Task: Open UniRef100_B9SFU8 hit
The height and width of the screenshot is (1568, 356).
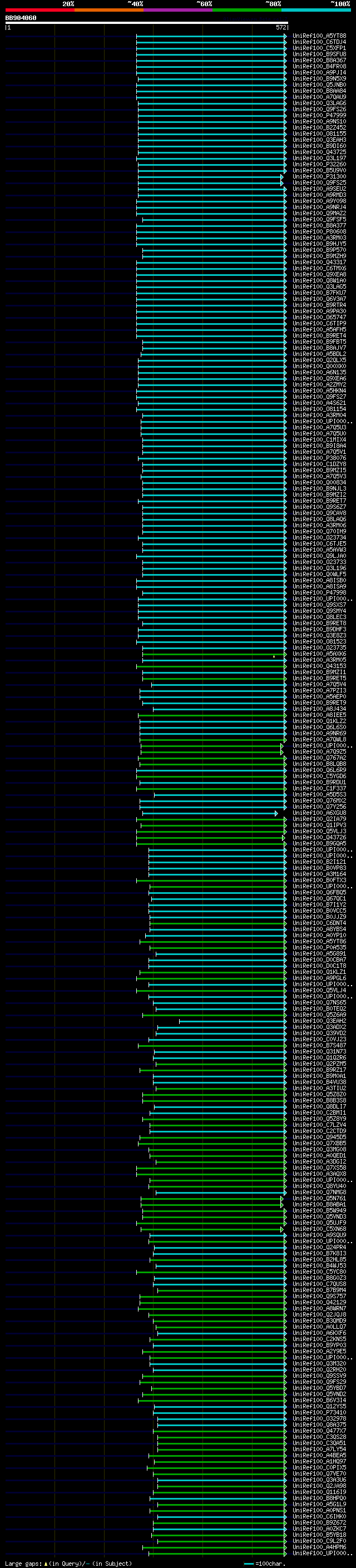Action: [319, 54]
